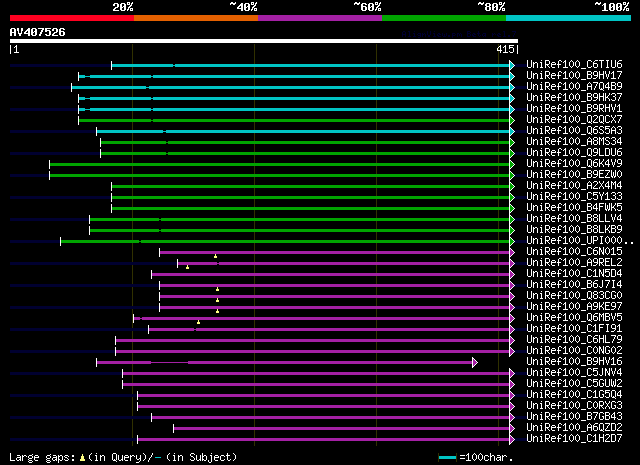This screenshot has height=465, width=640.
Task: Click the purple arrowhead on the C0RXG3 row
Action: coord(512,407)
